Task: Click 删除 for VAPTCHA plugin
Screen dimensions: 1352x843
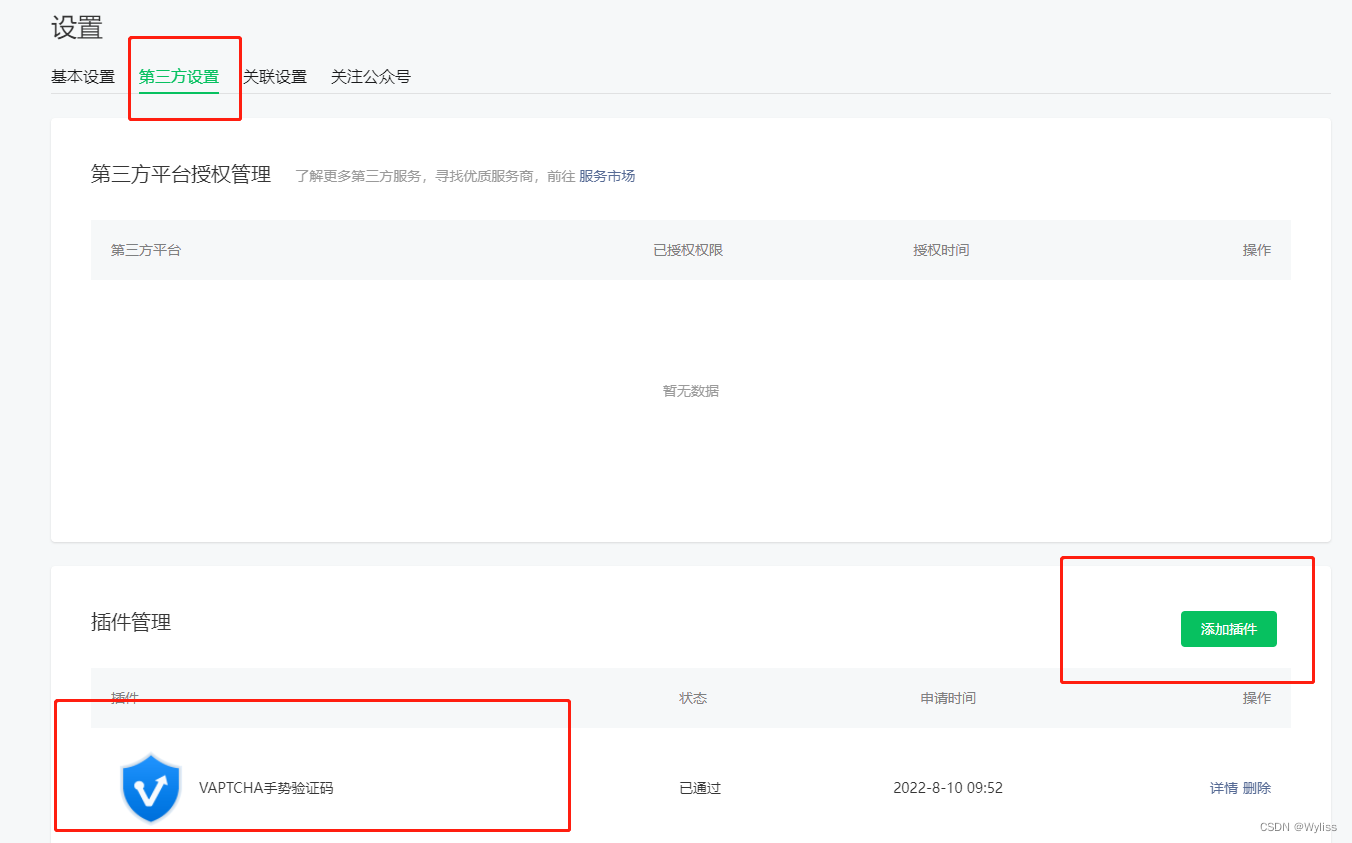Action: pyautogui.click(x=1257, y=788)
